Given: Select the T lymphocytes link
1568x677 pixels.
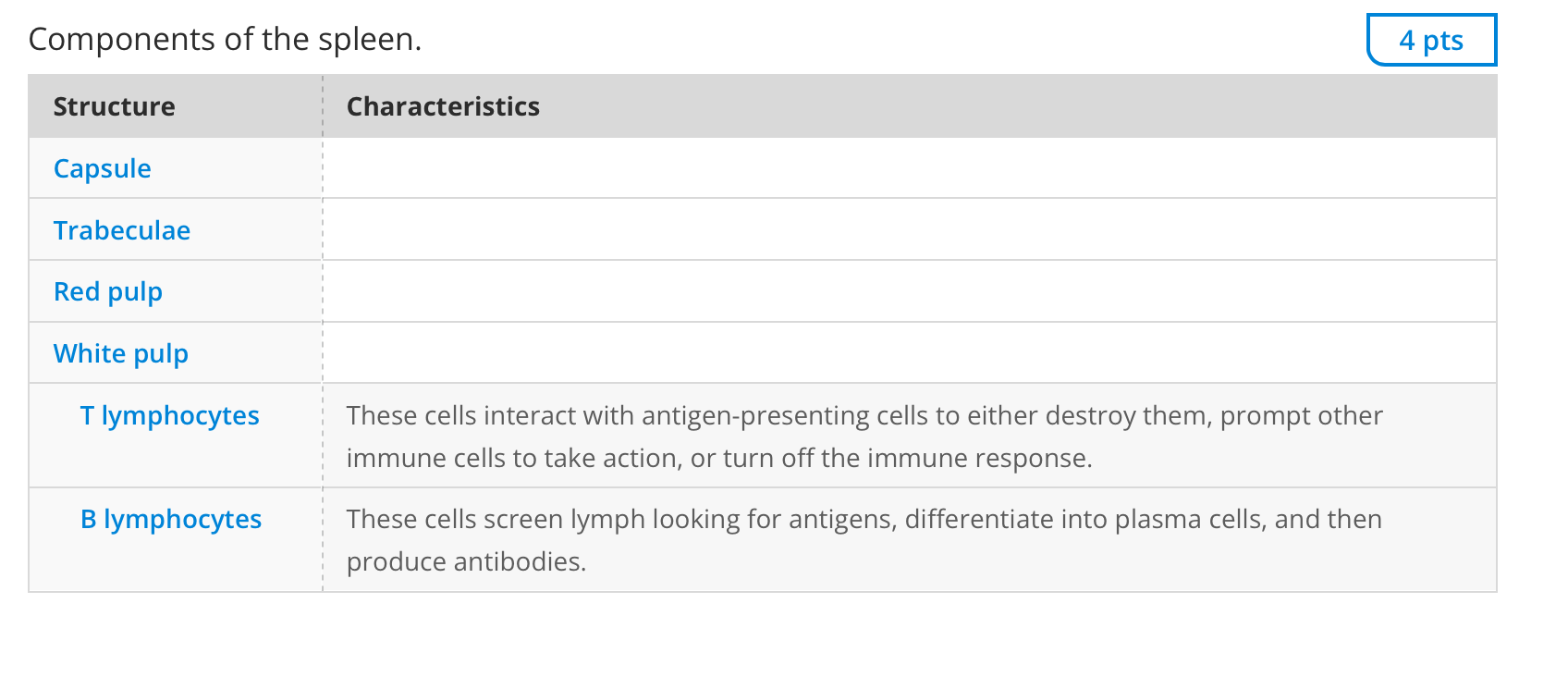Looking at the screenshot, I should [x=169, y=415].
